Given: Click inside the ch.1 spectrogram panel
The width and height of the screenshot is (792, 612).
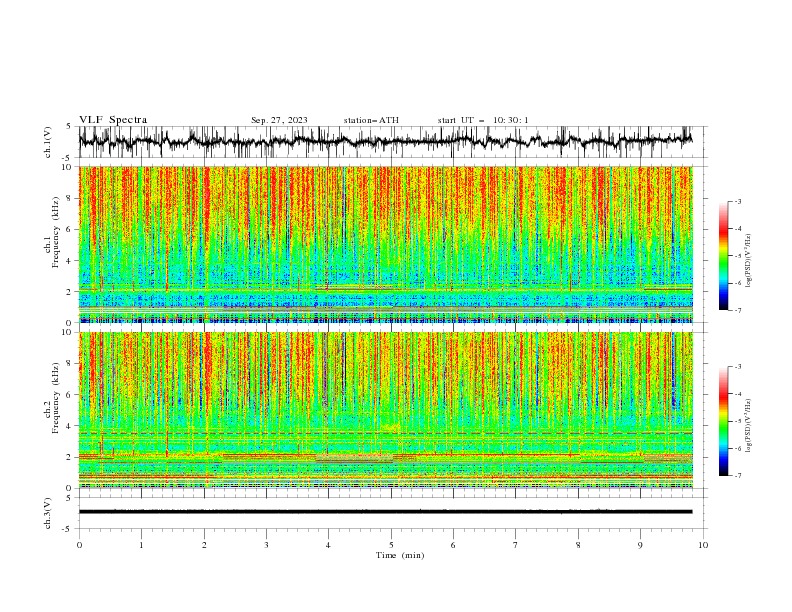Looking at the screenshot, I should pyautogui.click(x=385, y=244).
